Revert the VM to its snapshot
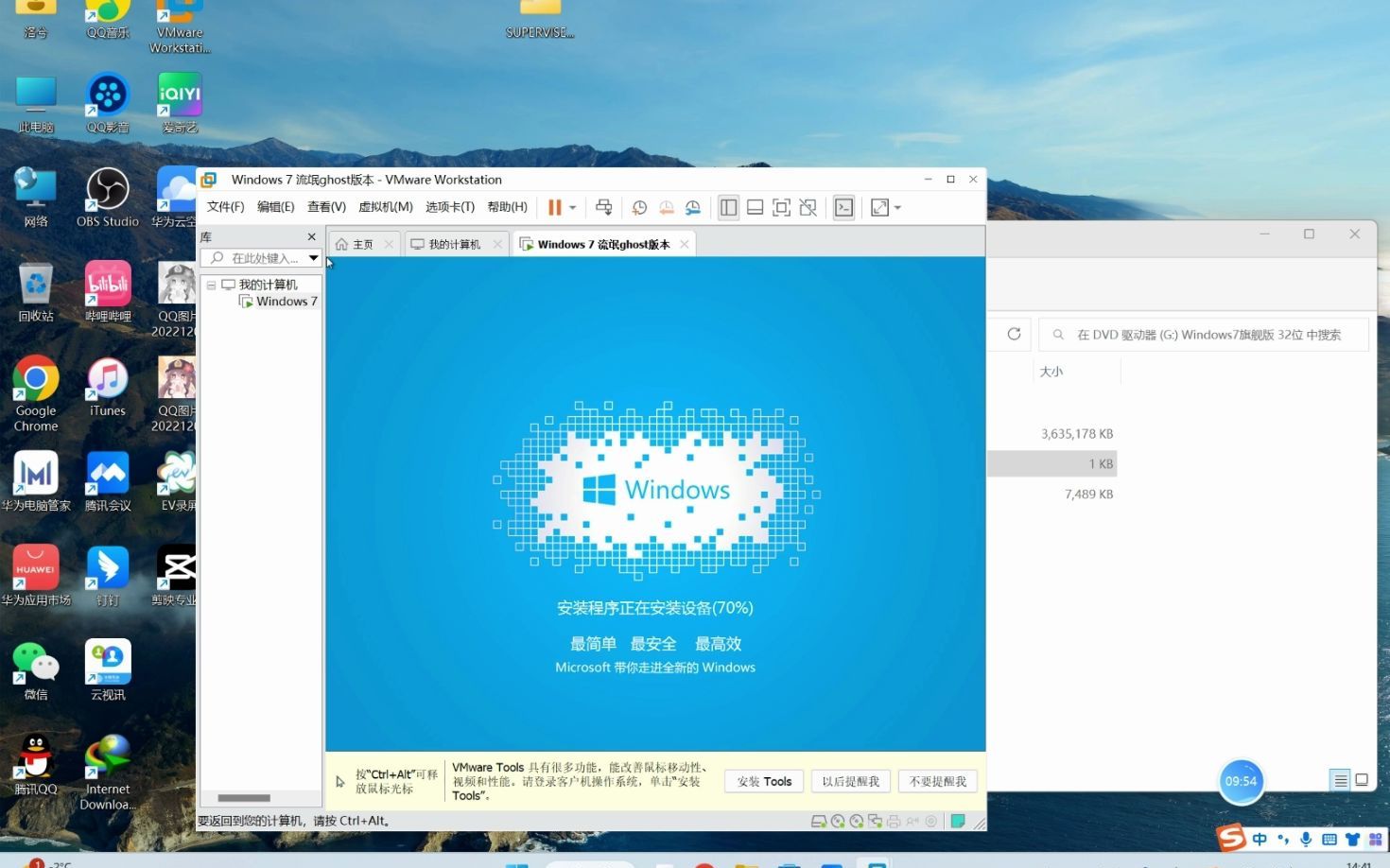This screenshot has height=868, width=1390. click(x=667, y=207)
